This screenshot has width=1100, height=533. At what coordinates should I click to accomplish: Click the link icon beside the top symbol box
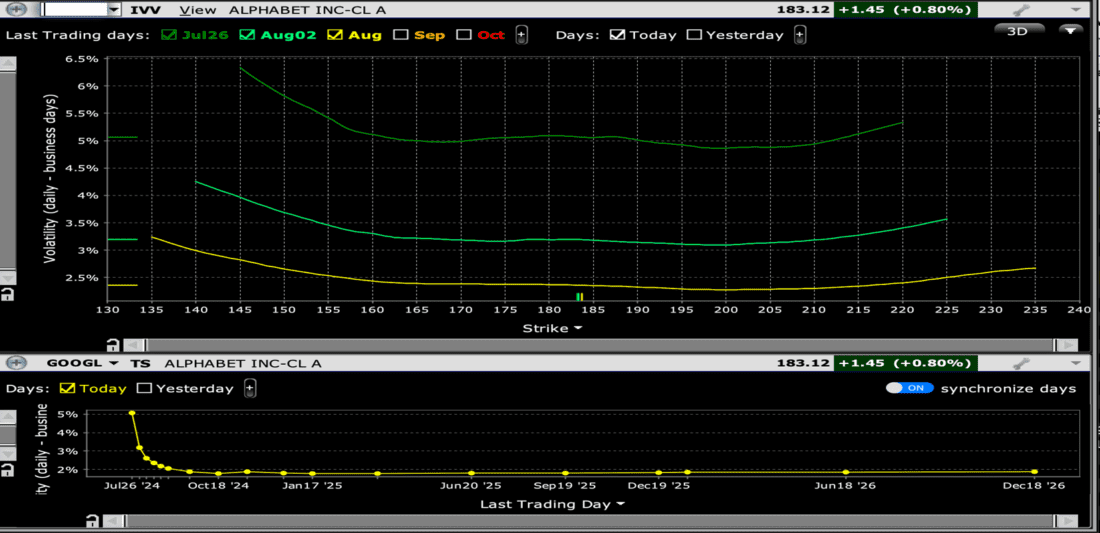click(18, 10)
